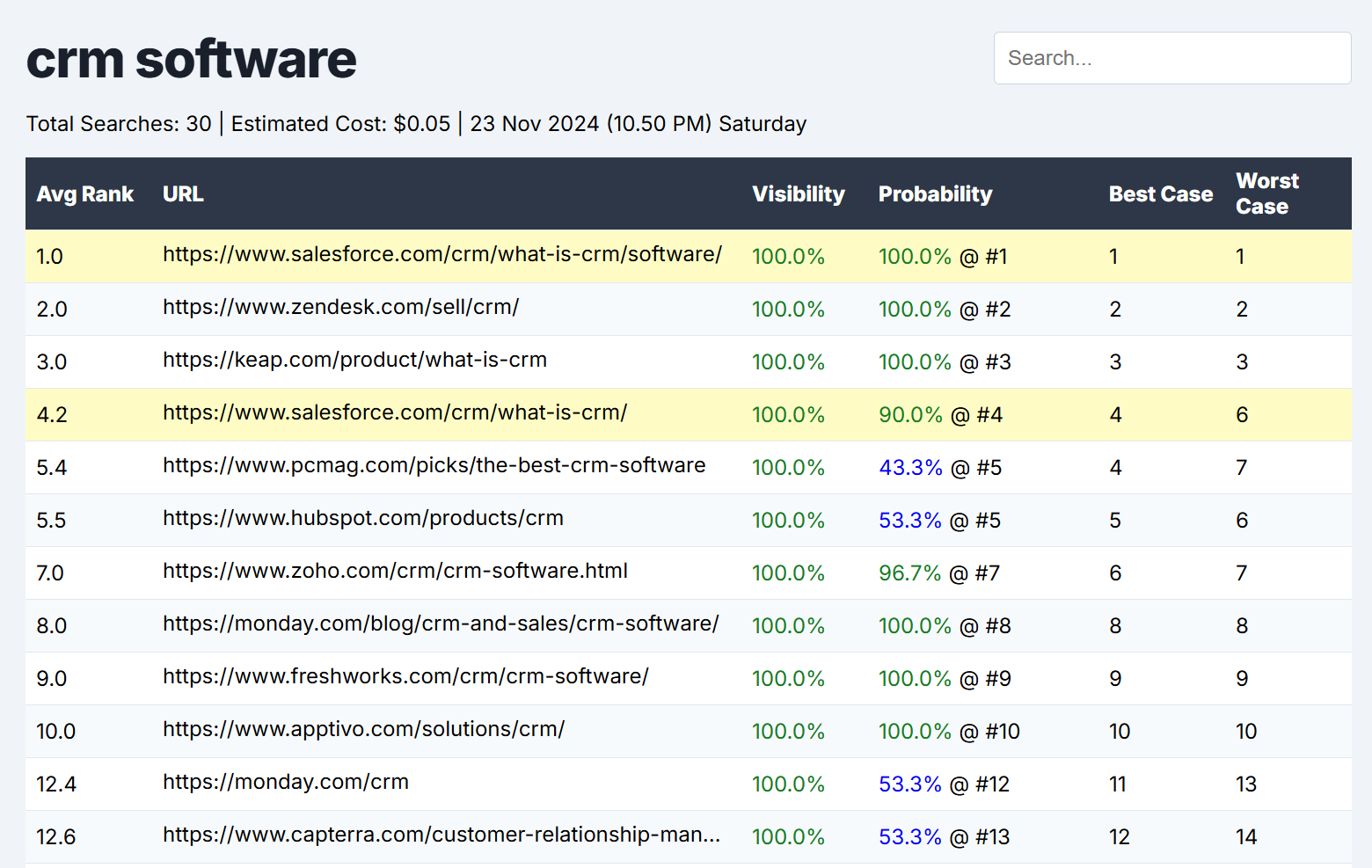Screen dimensions: 1372x868
Task: Sort by Best Case column header
Action: tap(1161, 193)
